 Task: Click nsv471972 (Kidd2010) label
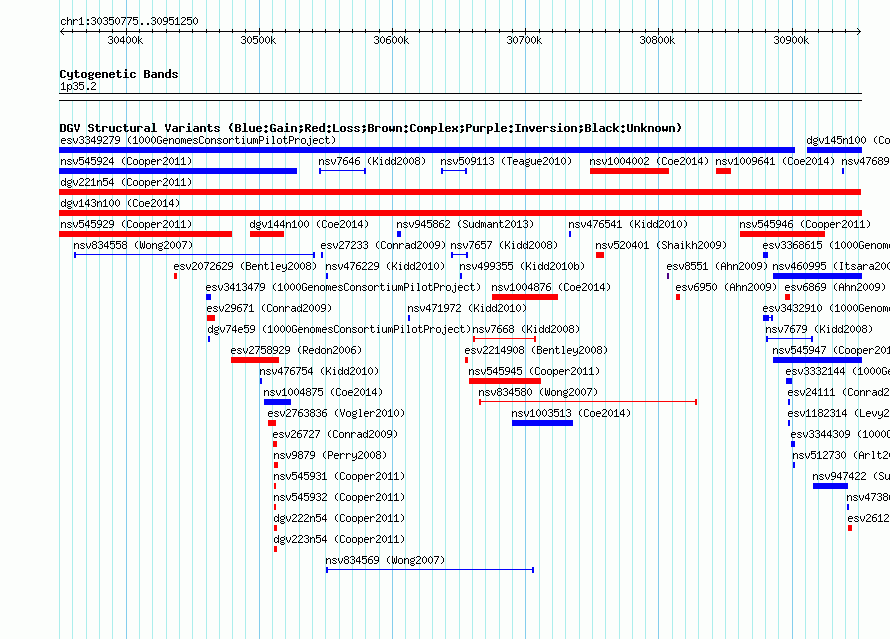click(x=467, y=308)
